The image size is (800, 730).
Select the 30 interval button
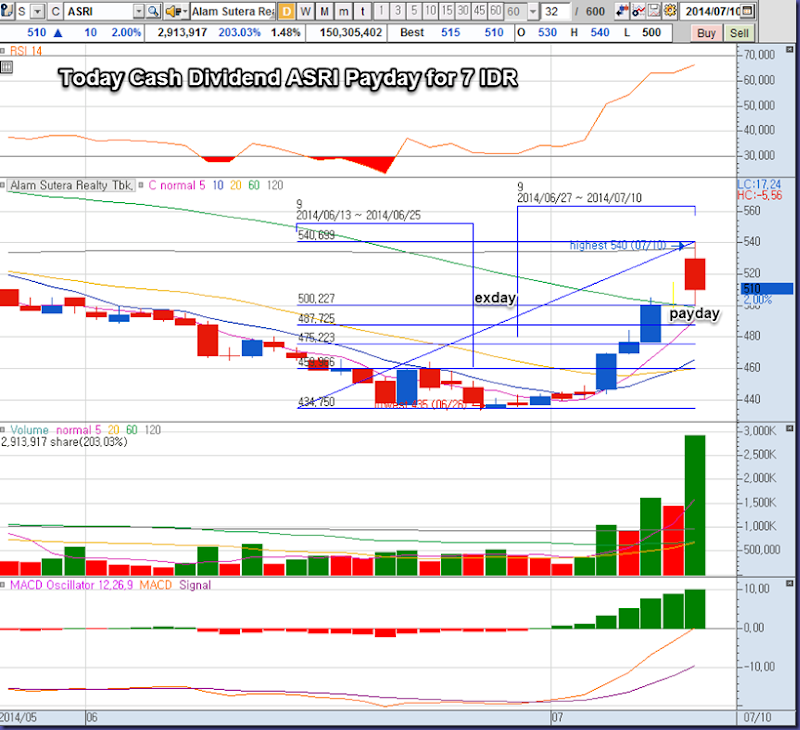463,11
